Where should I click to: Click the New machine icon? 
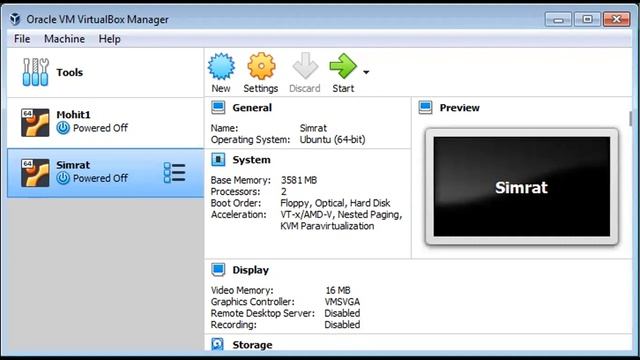(221, 67)
